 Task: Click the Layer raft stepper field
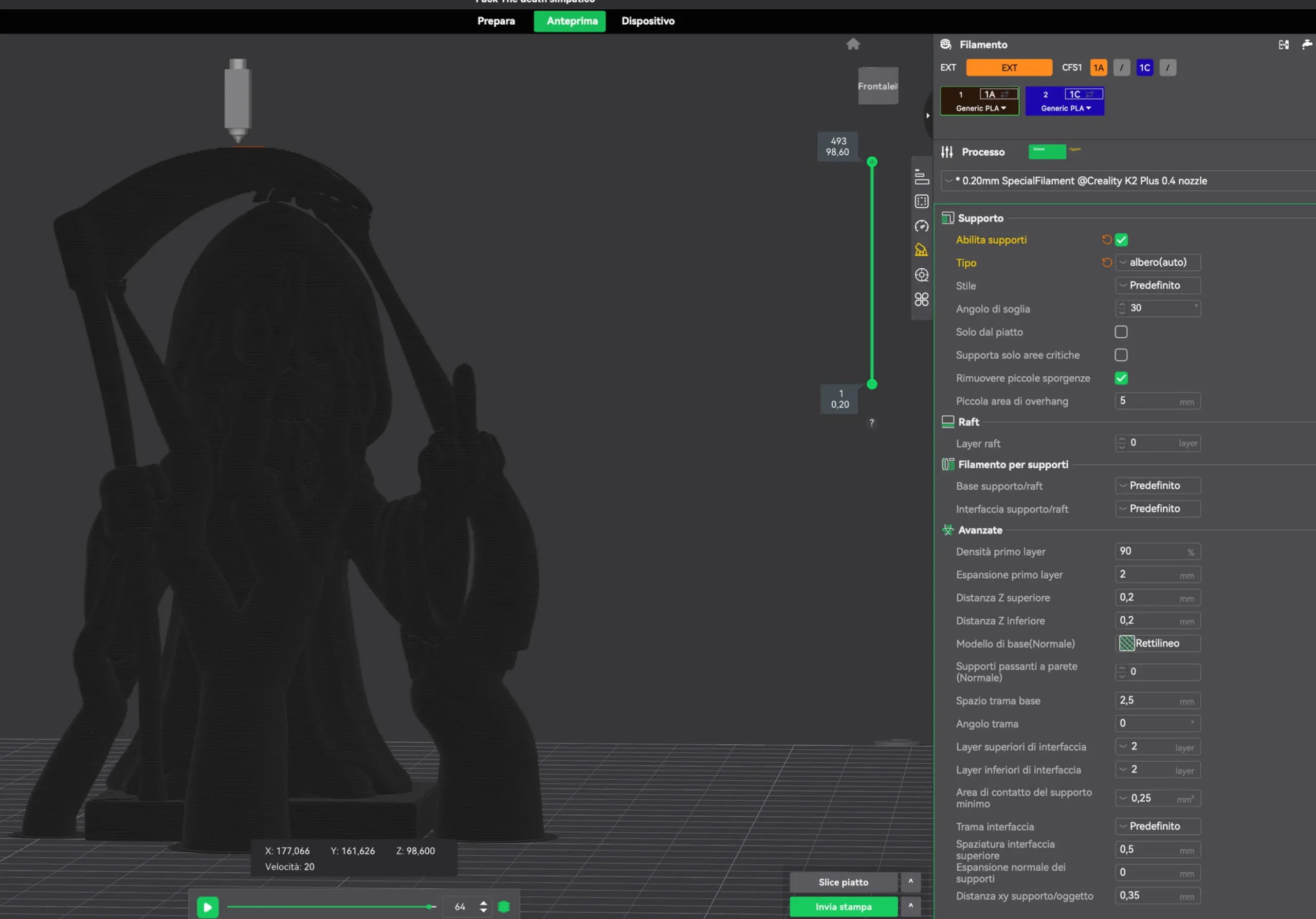coord(1157,443)
